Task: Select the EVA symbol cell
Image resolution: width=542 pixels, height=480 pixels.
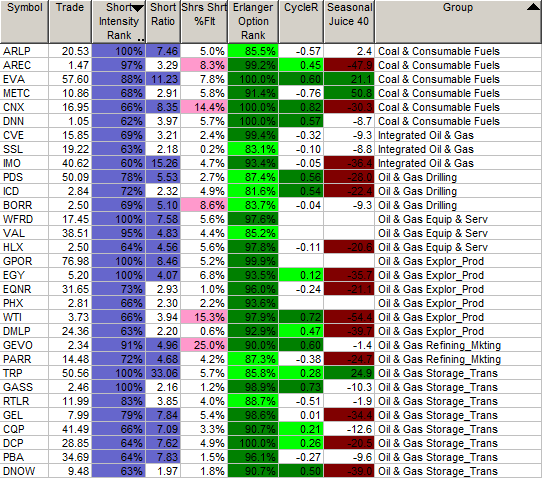Action: [24, 79]
